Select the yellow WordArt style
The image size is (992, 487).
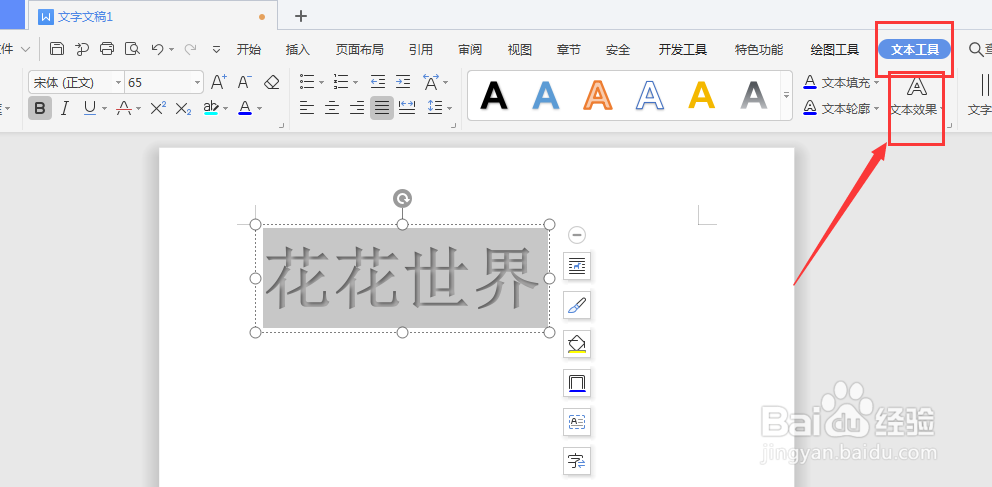coord(702,96)
